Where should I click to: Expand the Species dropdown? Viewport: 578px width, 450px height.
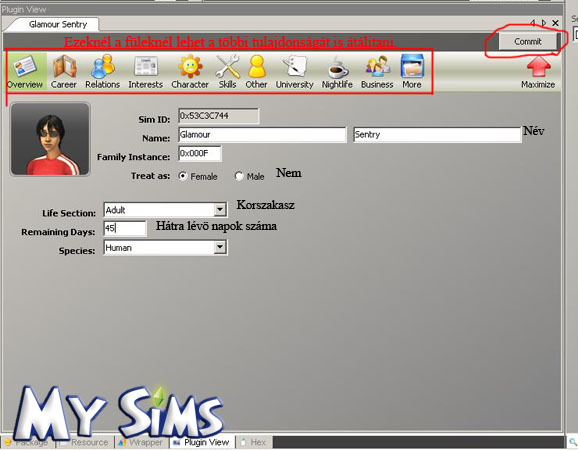click(220, 247)
